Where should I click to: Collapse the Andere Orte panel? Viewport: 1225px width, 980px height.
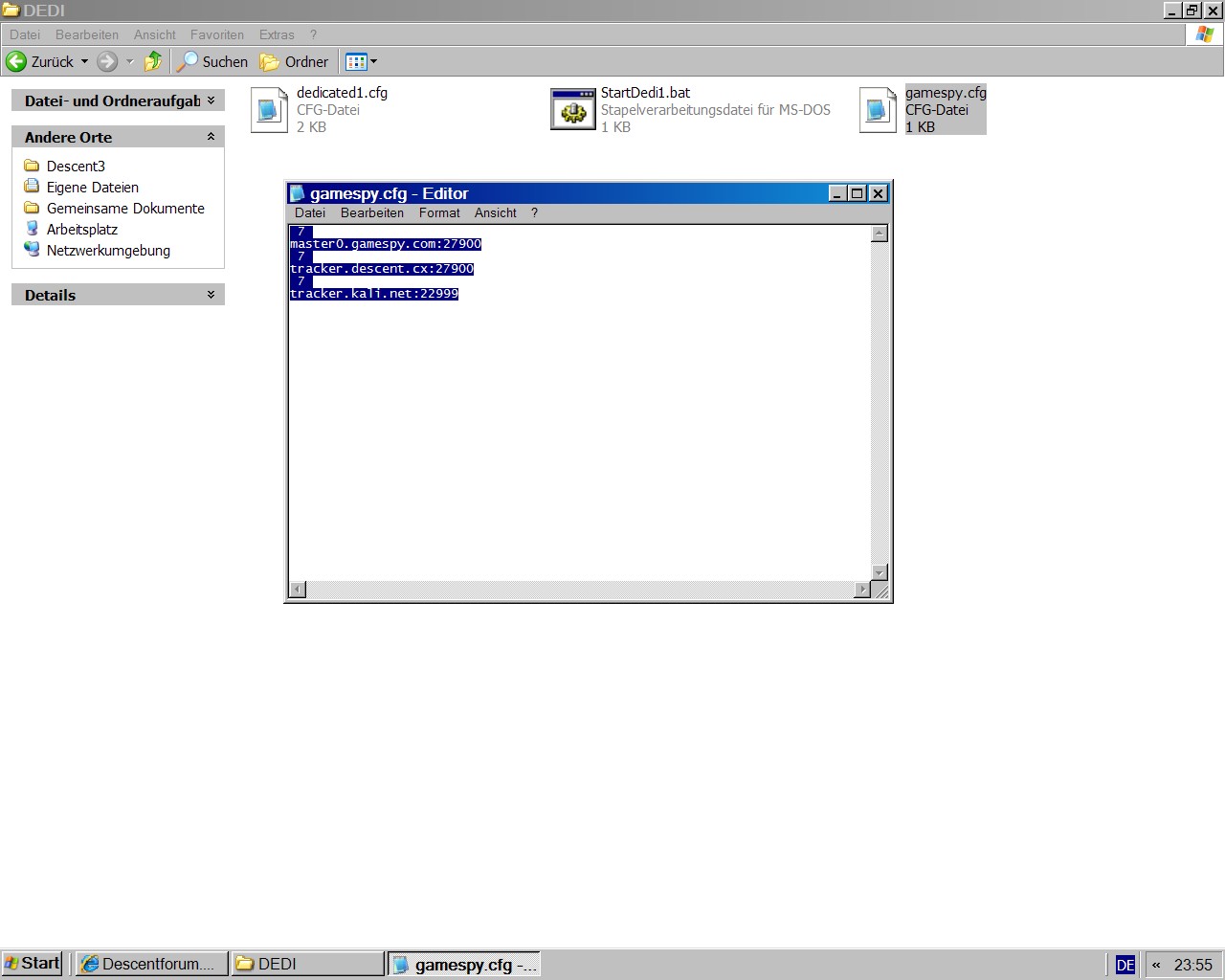tap(211, 137)
